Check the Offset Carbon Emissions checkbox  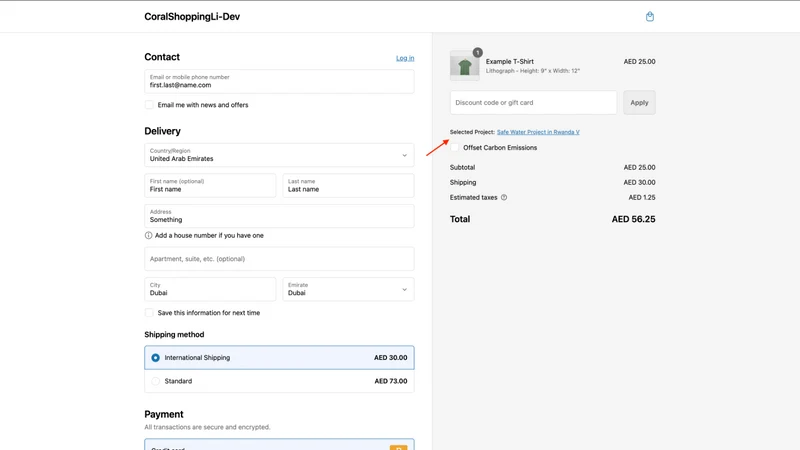point(455,147)
